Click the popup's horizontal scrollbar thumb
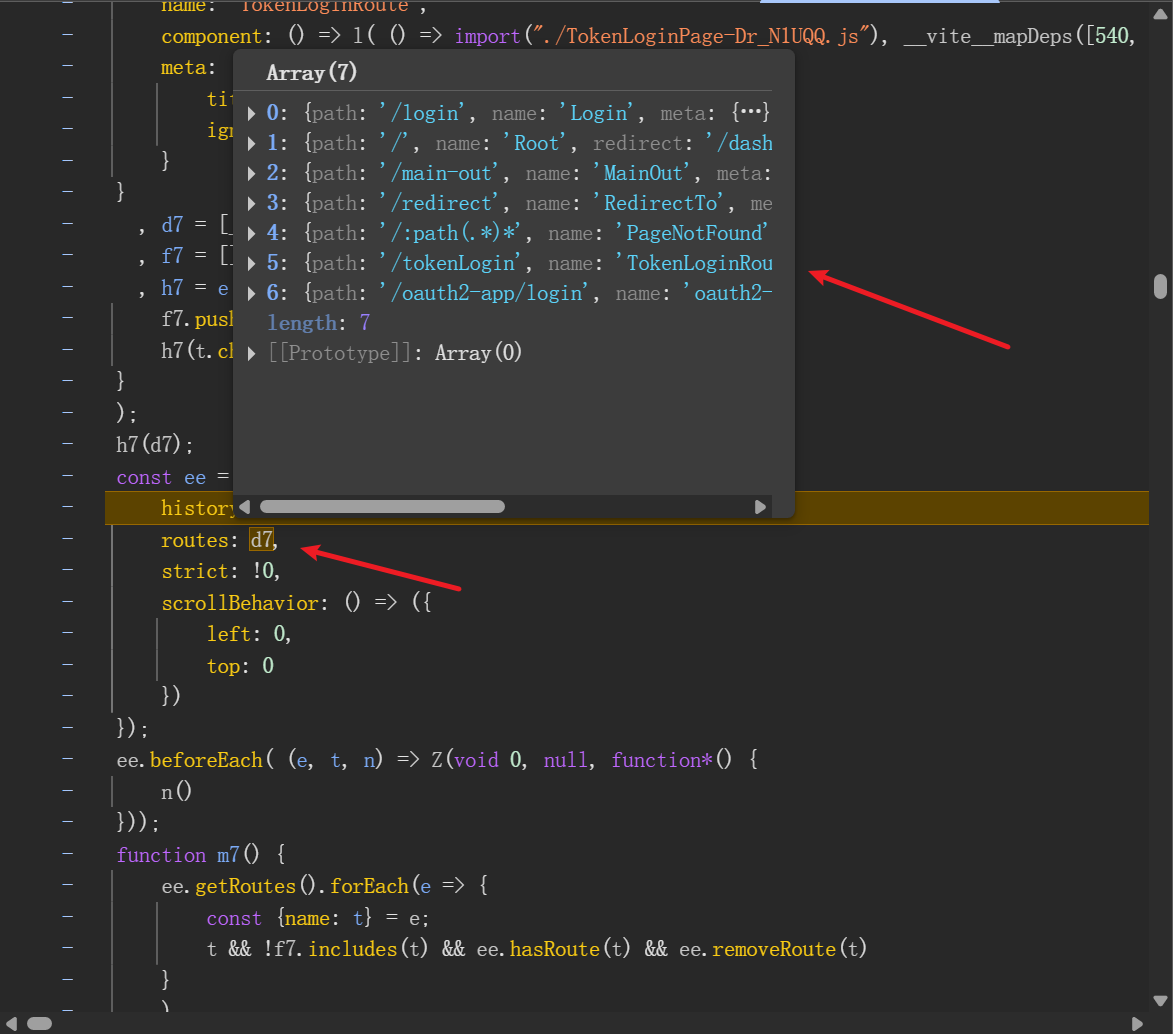 click(381, 507)
